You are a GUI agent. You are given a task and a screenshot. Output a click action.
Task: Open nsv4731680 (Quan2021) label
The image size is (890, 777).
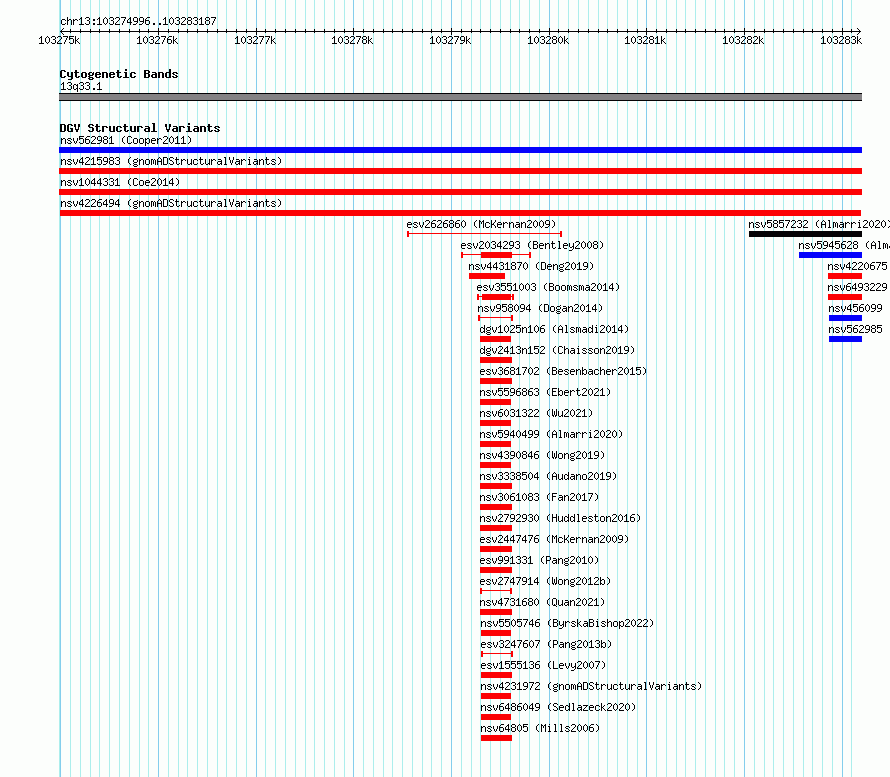pos(542,602)
